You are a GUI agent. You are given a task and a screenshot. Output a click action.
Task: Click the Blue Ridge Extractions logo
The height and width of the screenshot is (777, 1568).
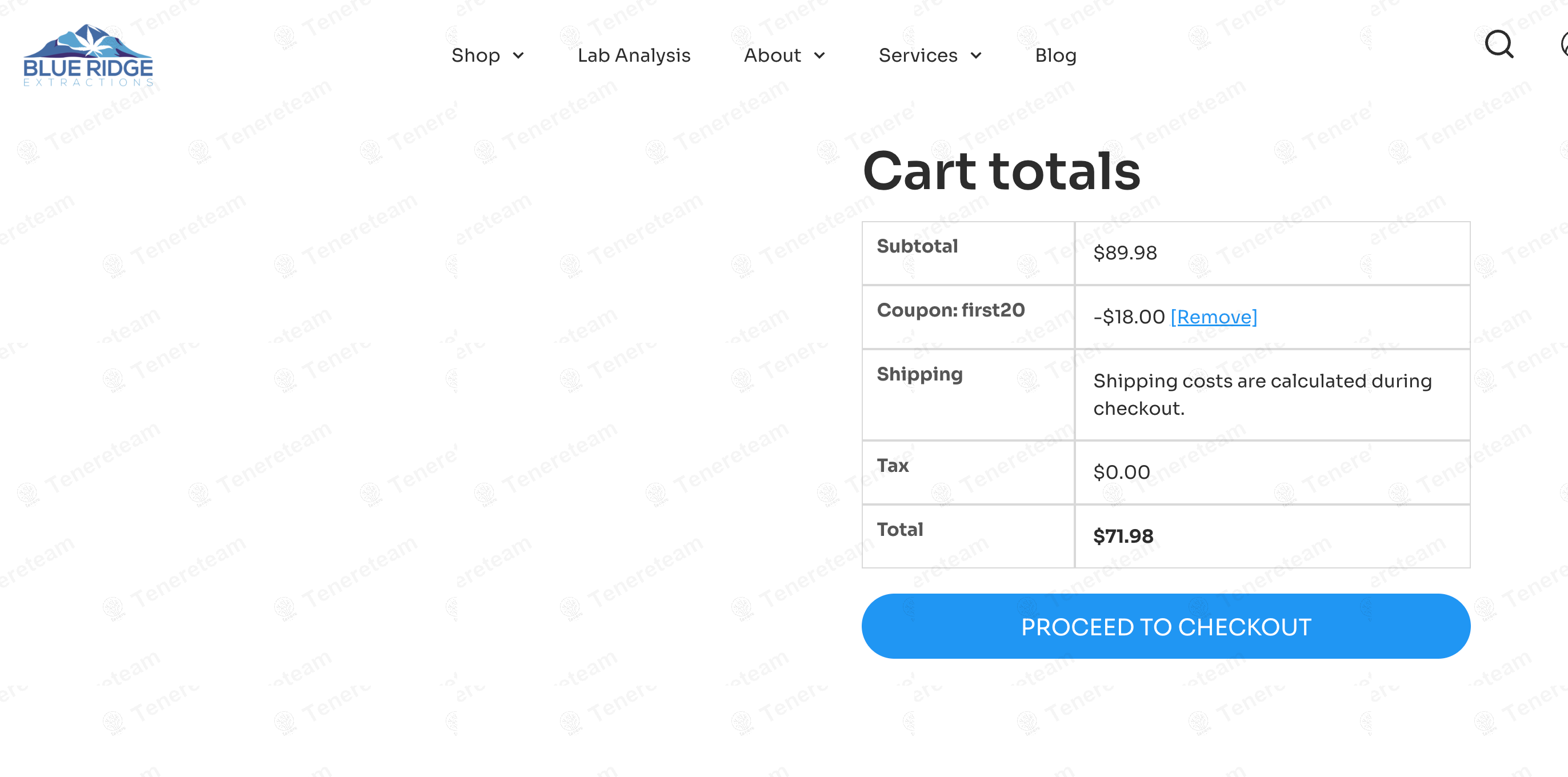[x=88, y=56]
